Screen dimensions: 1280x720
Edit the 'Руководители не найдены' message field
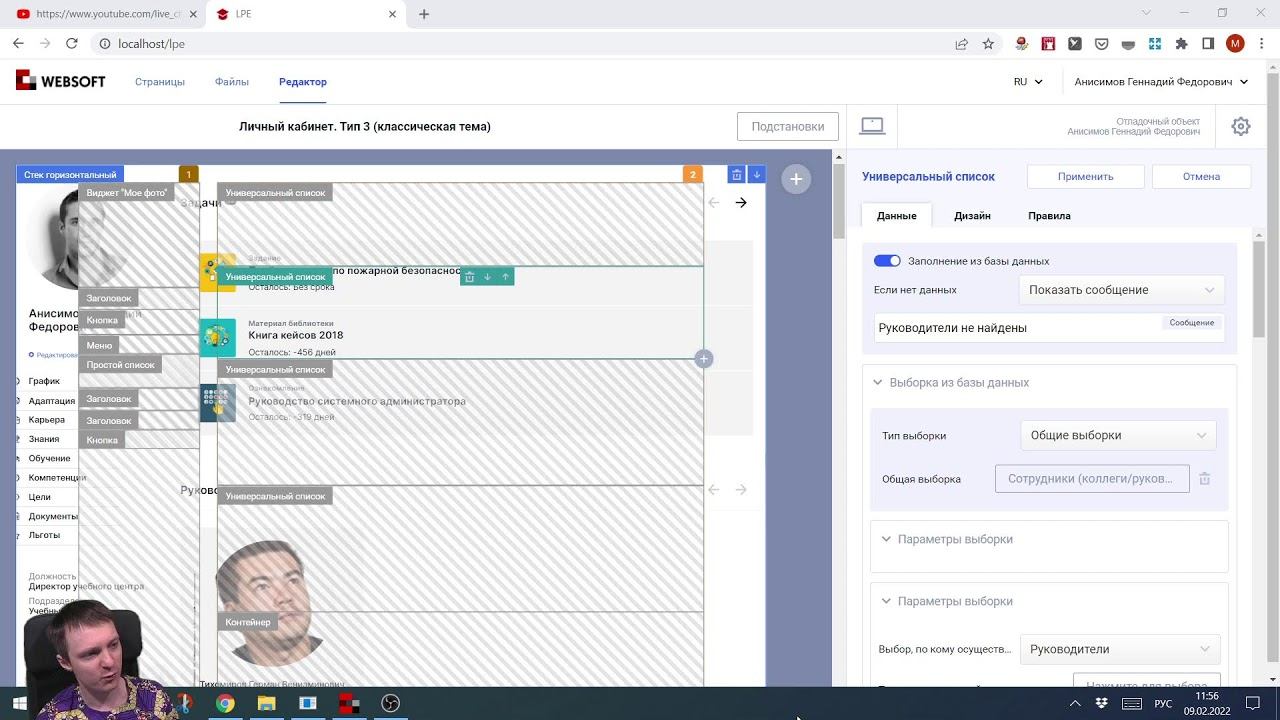(x=1049, y=328)
